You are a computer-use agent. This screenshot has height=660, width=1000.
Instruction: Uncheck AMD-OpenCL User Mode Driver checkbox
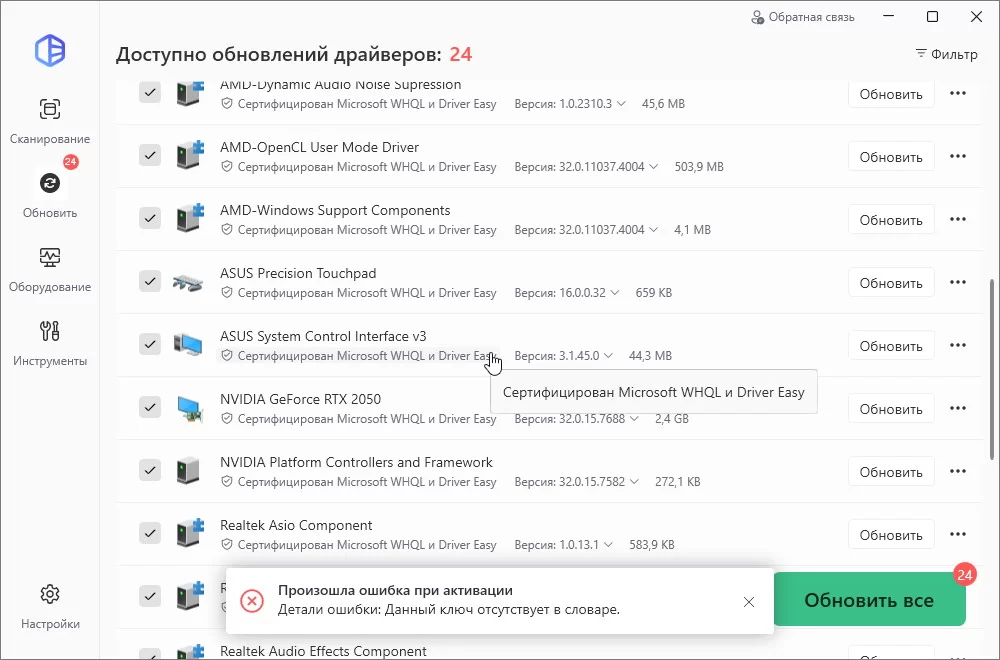(150, 155)
